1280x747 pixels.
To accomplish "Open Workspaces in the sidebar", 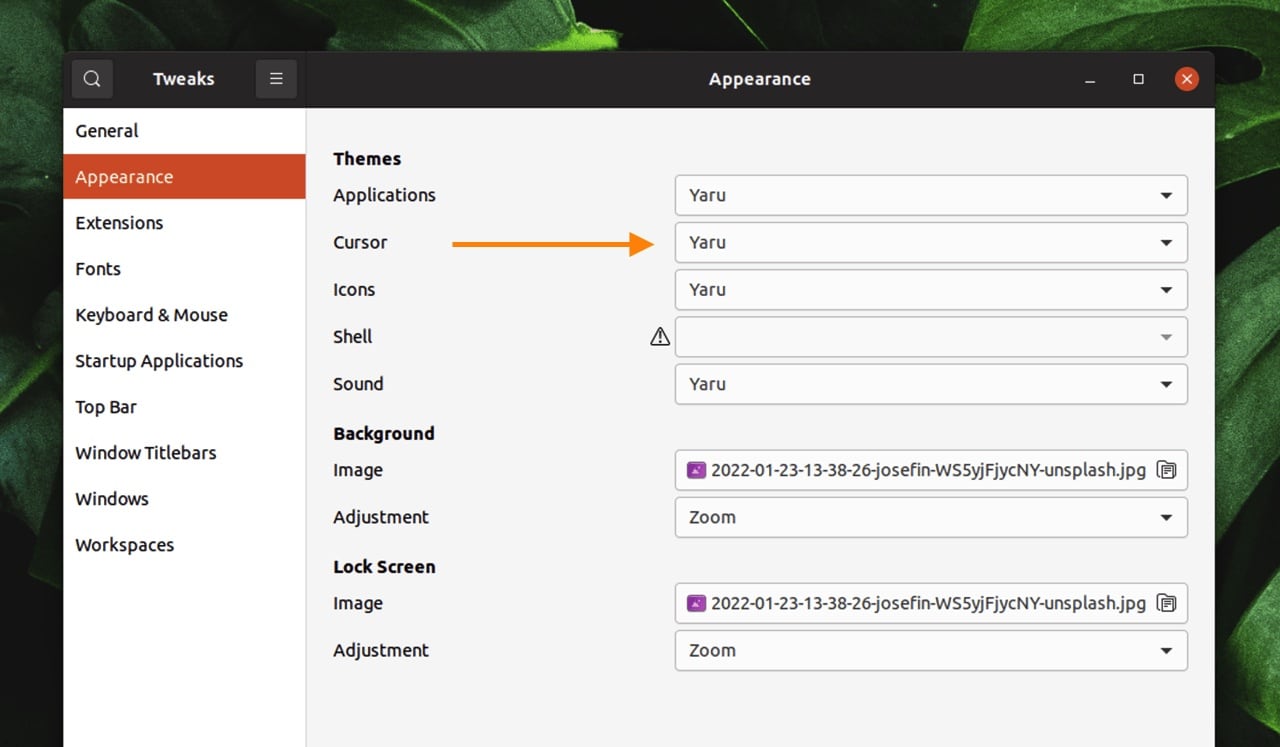I will [184, 545].
